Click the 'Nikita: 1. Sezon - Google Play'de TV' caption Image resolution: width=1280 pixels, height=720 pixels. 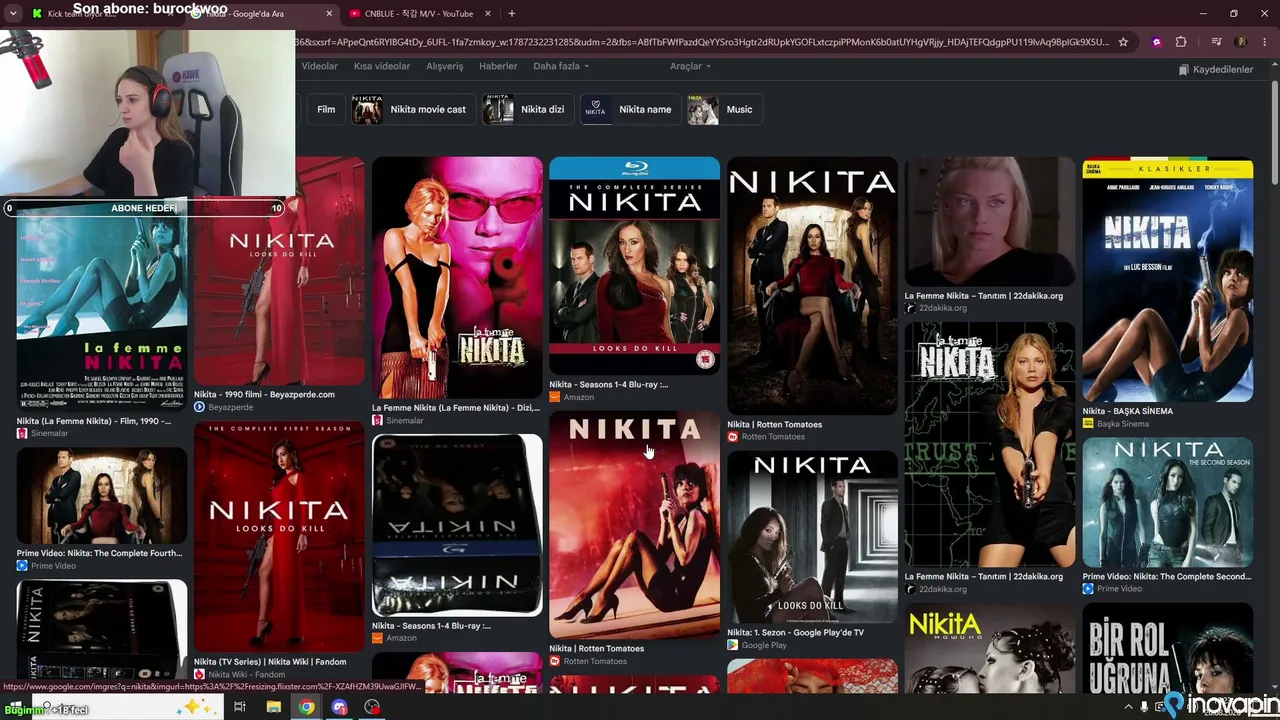pyautogui.click(x=795, y=632)
